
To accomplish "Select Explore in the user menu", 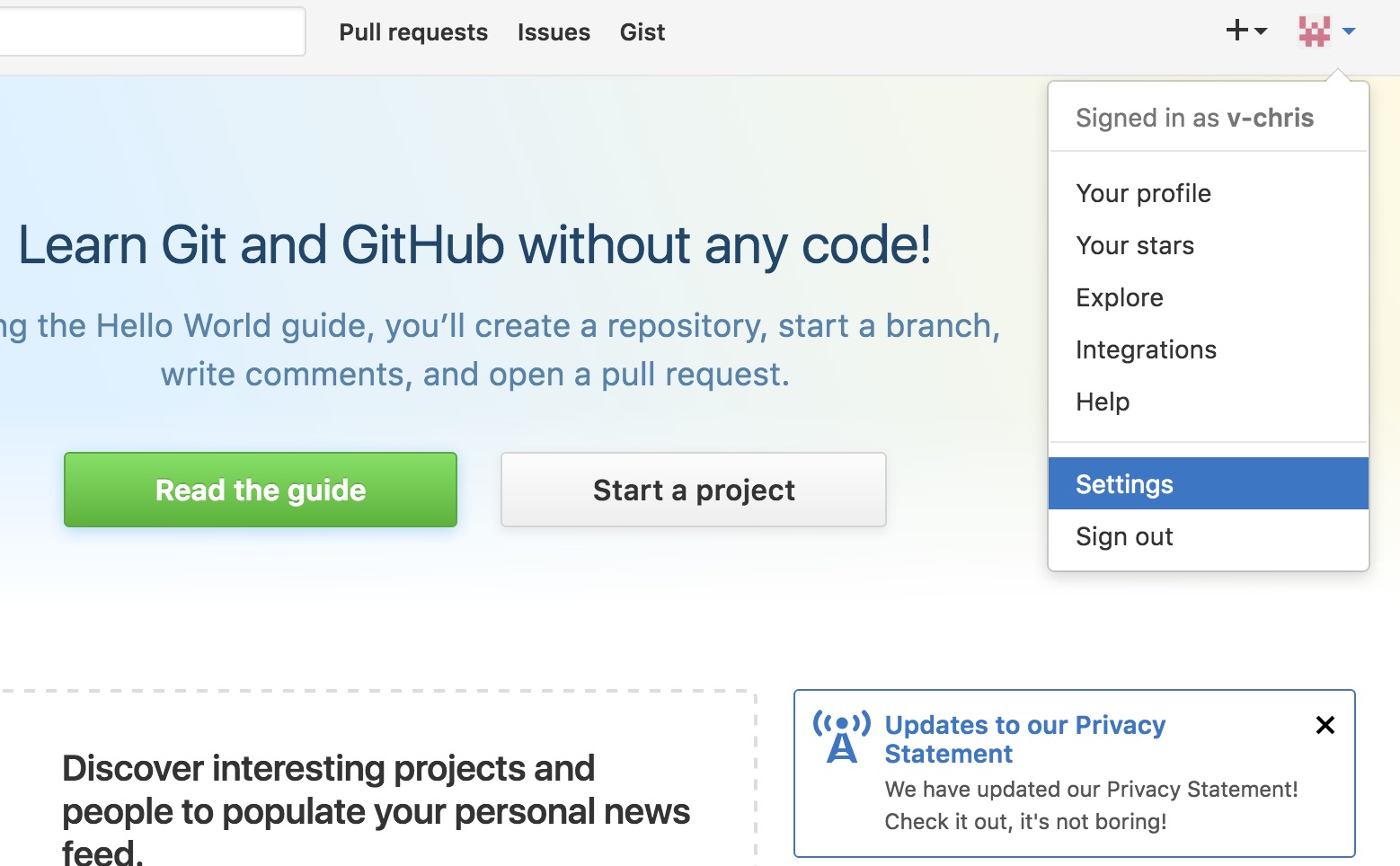I will point(1208,297).
